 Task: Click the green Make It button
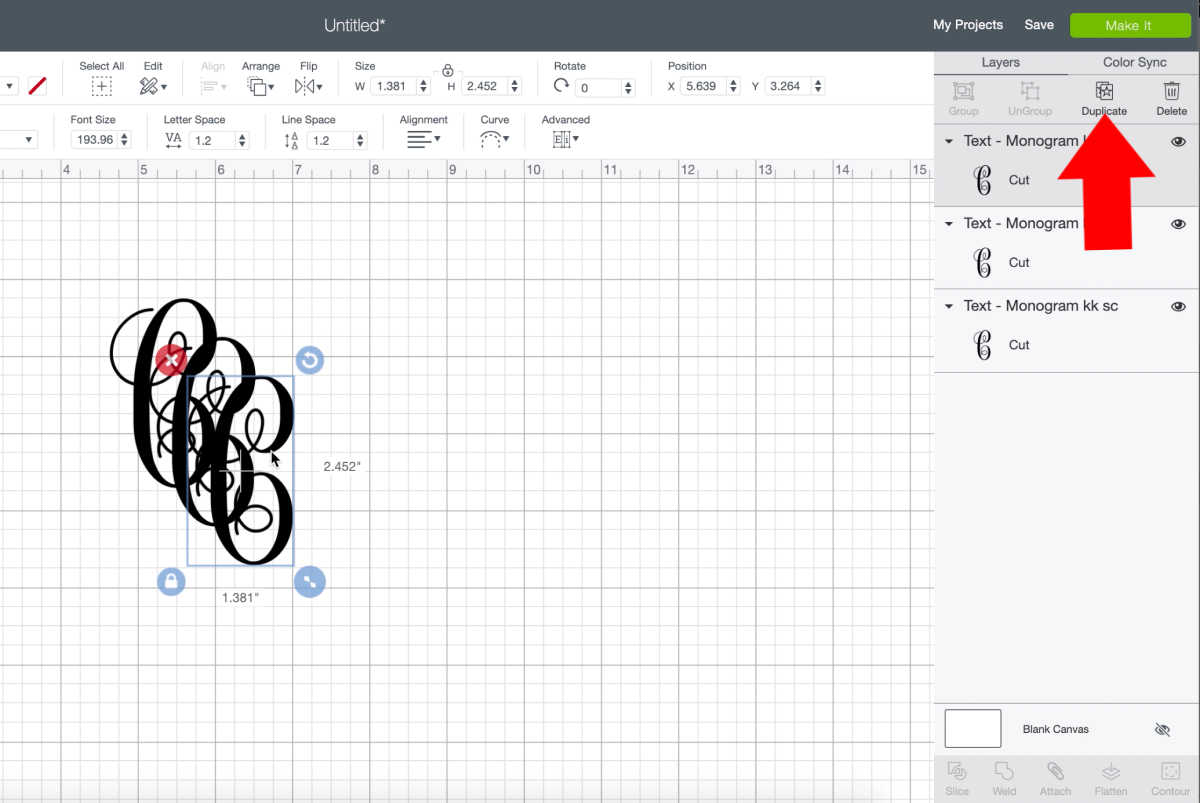1128,25
